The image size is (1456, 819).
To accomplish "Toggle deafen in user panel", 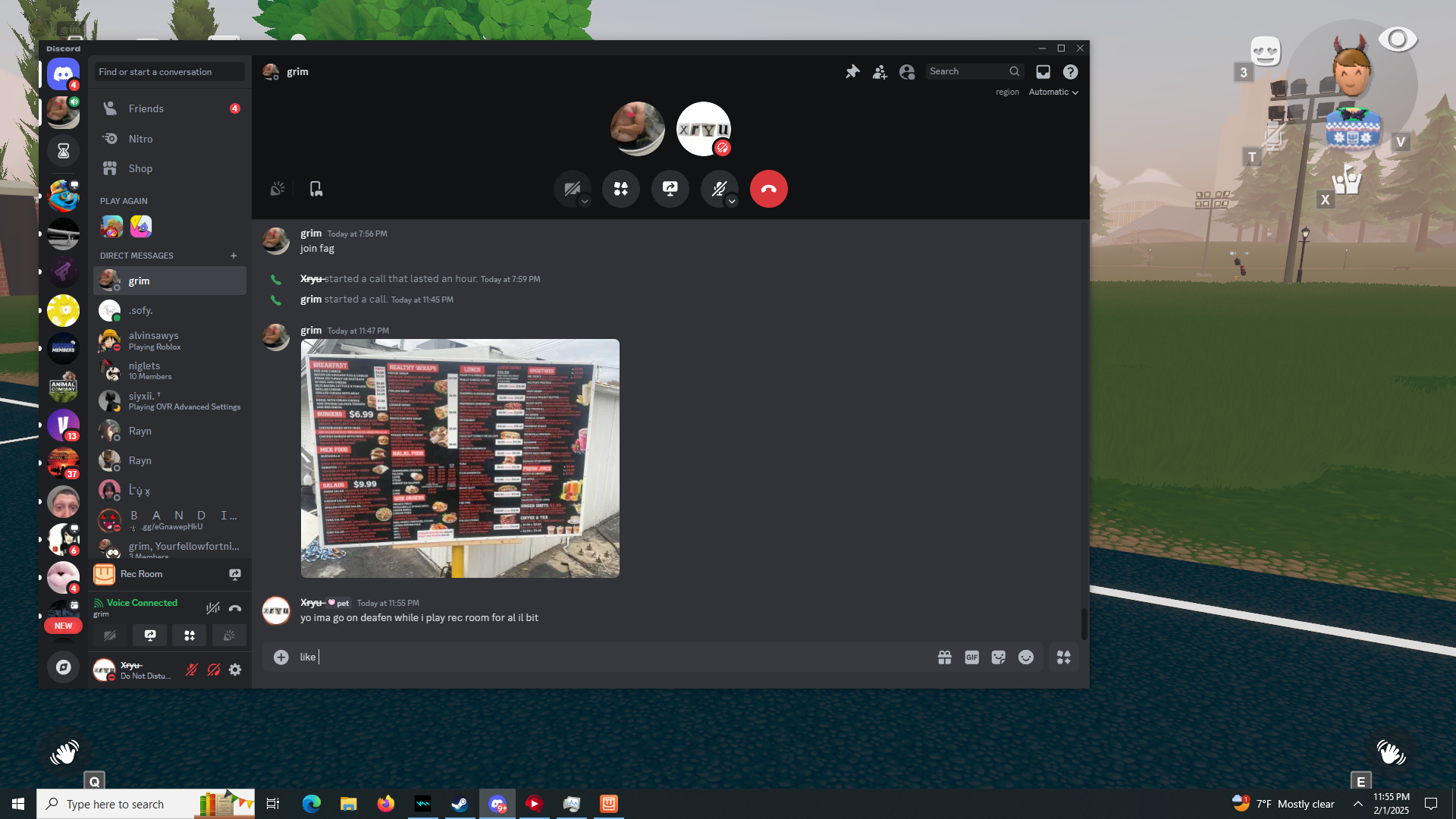I will 214,670.
